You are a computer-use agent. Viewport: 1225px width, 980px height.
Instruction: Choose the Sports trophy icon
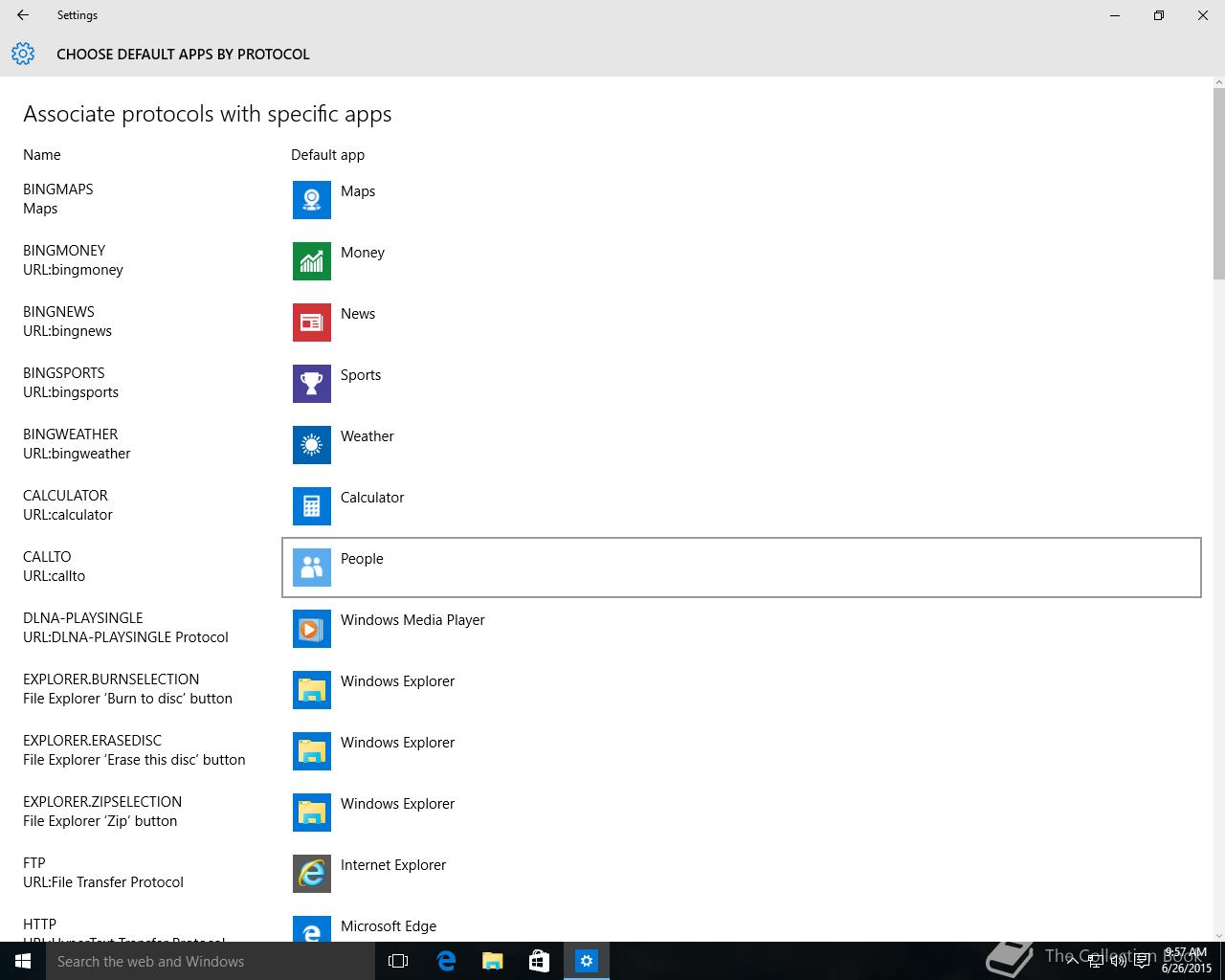(x=311, y=384)
